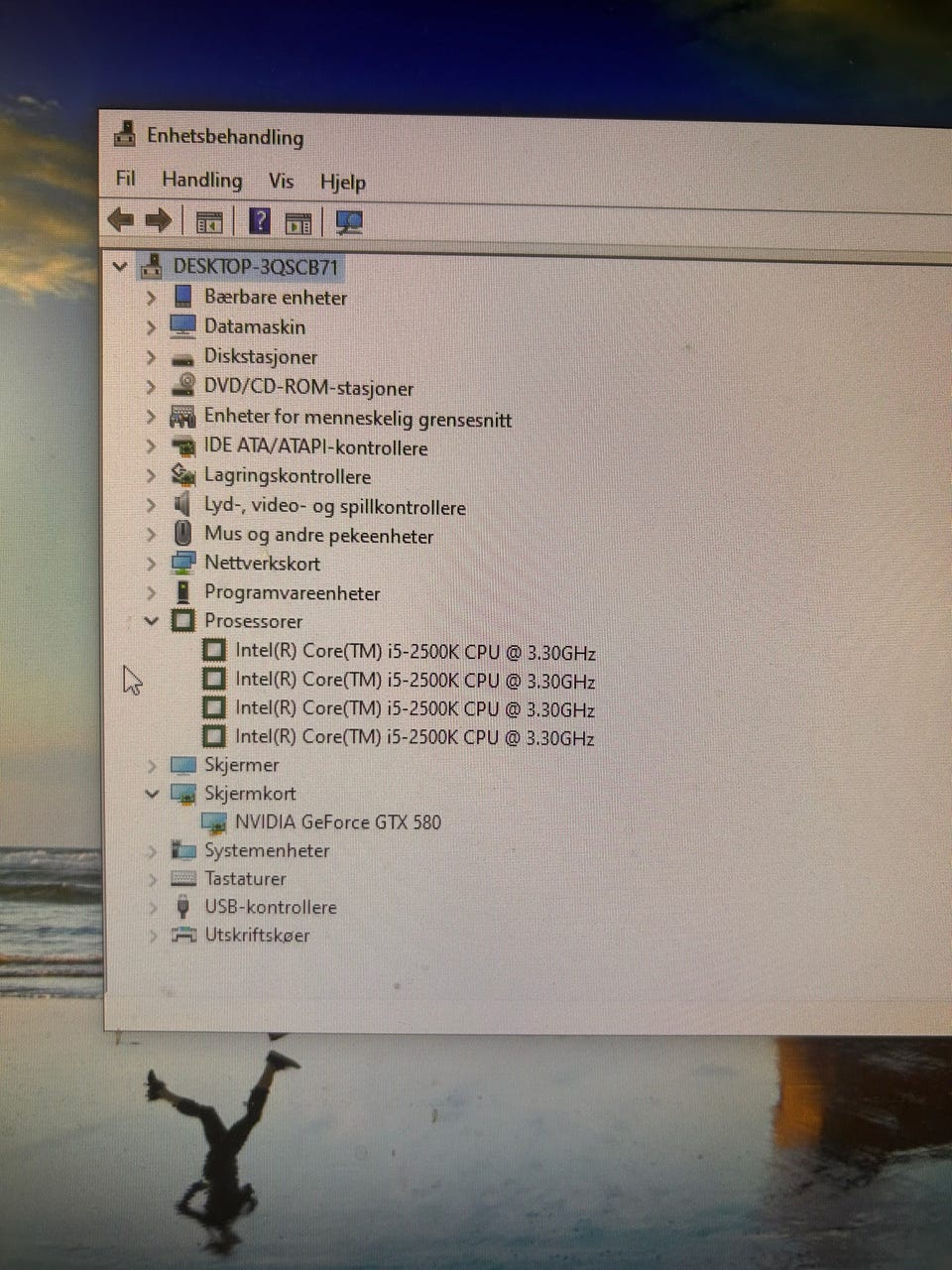Image resolution: width=952 pixels, height=1270 pixels.
Task: Select the Enheter for menneskelig grensesnitt label
Action: tap(358, 419)
